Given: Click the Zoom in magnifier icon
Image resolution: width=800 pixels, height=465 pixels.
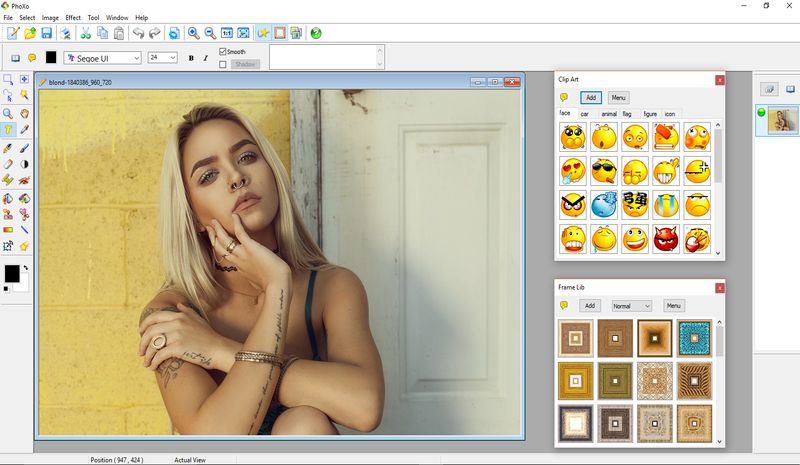Looking at the screenshot, I should [193, 33].
